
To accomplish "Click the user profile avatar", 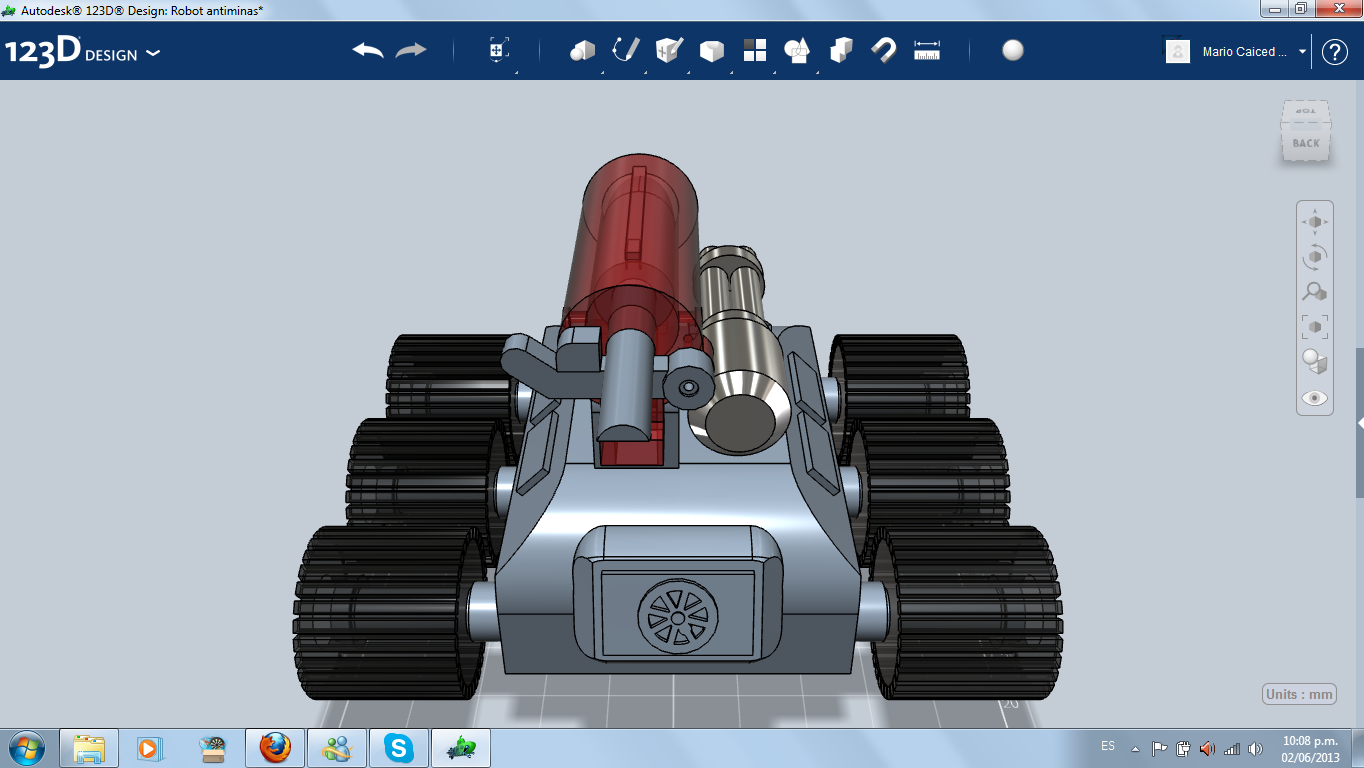I will coord(1178,51).
